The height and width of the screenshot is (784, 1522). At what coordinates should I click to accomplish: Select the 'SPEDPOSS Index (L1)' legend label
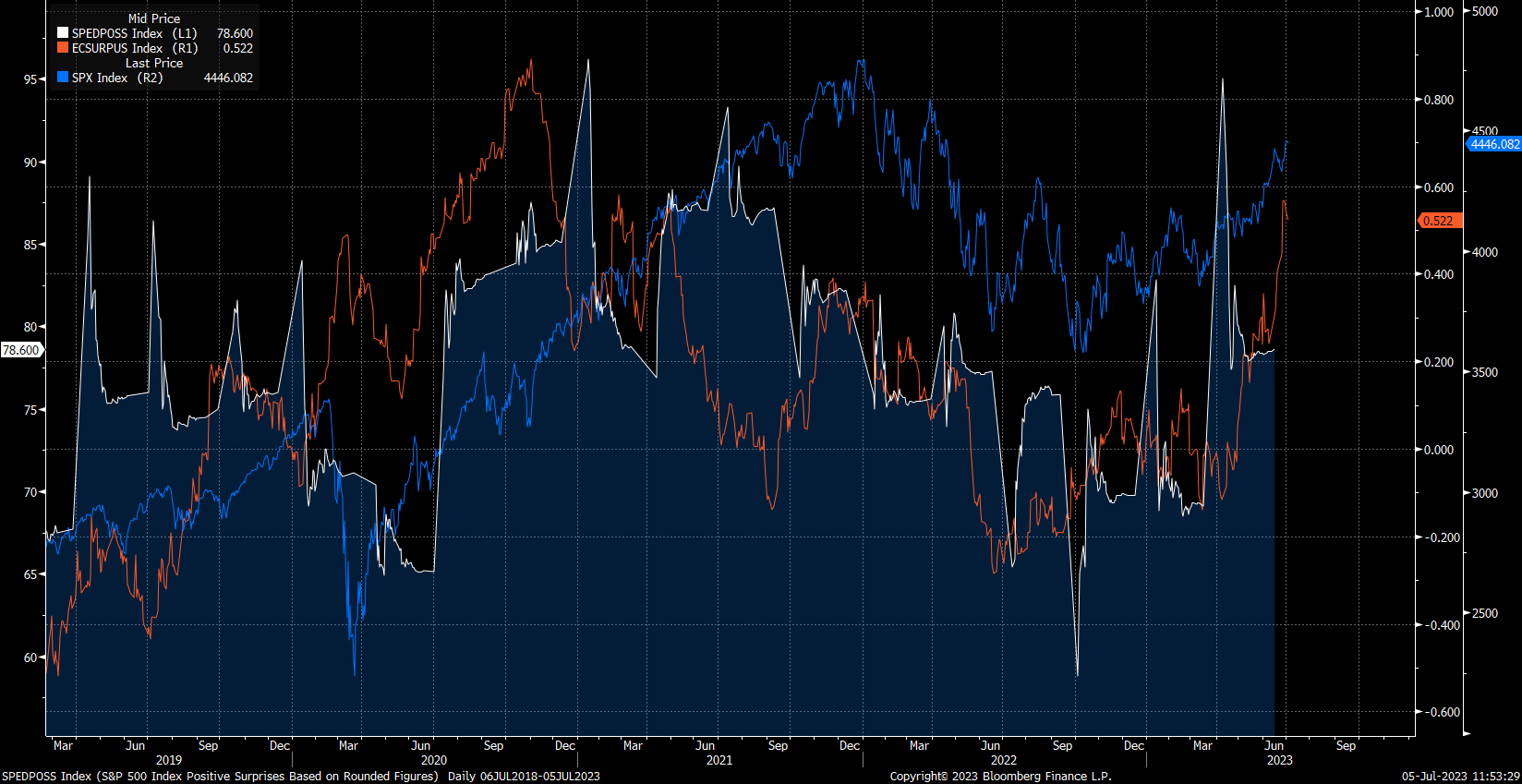tap(135, 33)
